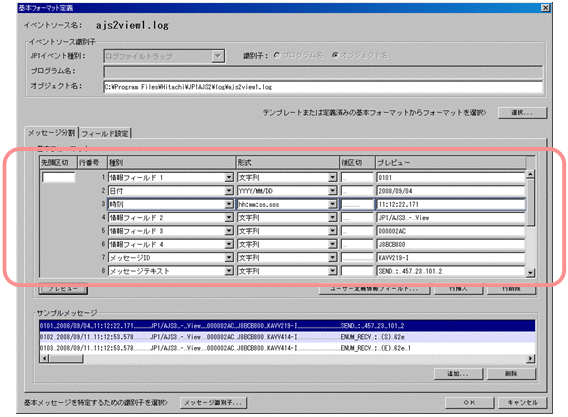Confirm with the OK button

[469, 403]
